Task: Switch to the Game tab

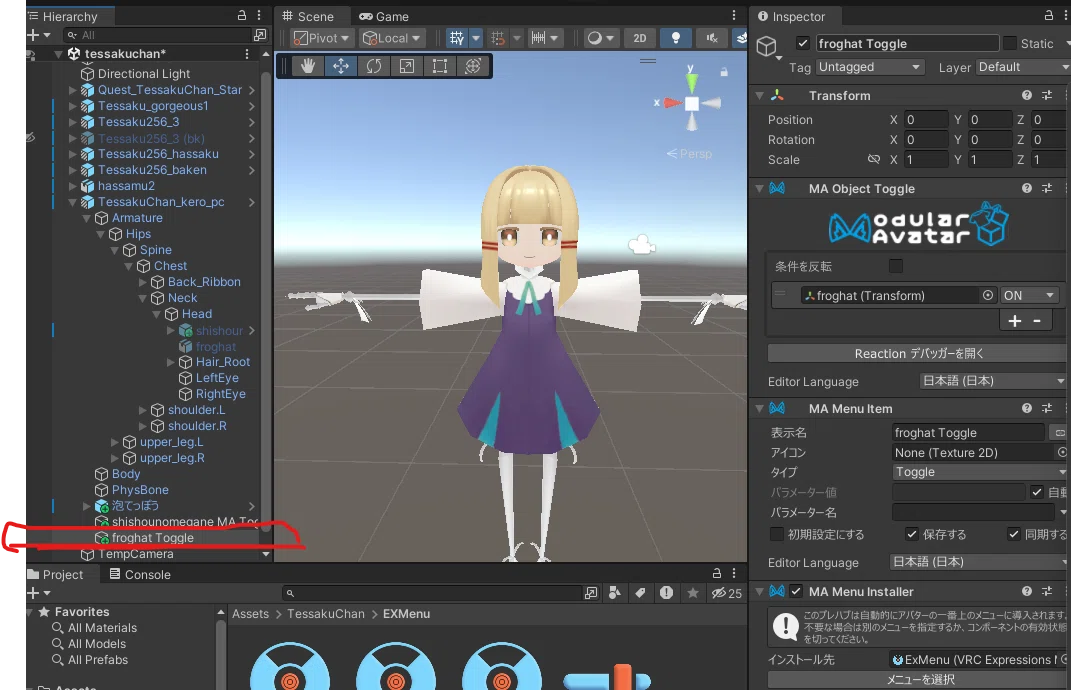Action: click(x=384, y=16)
